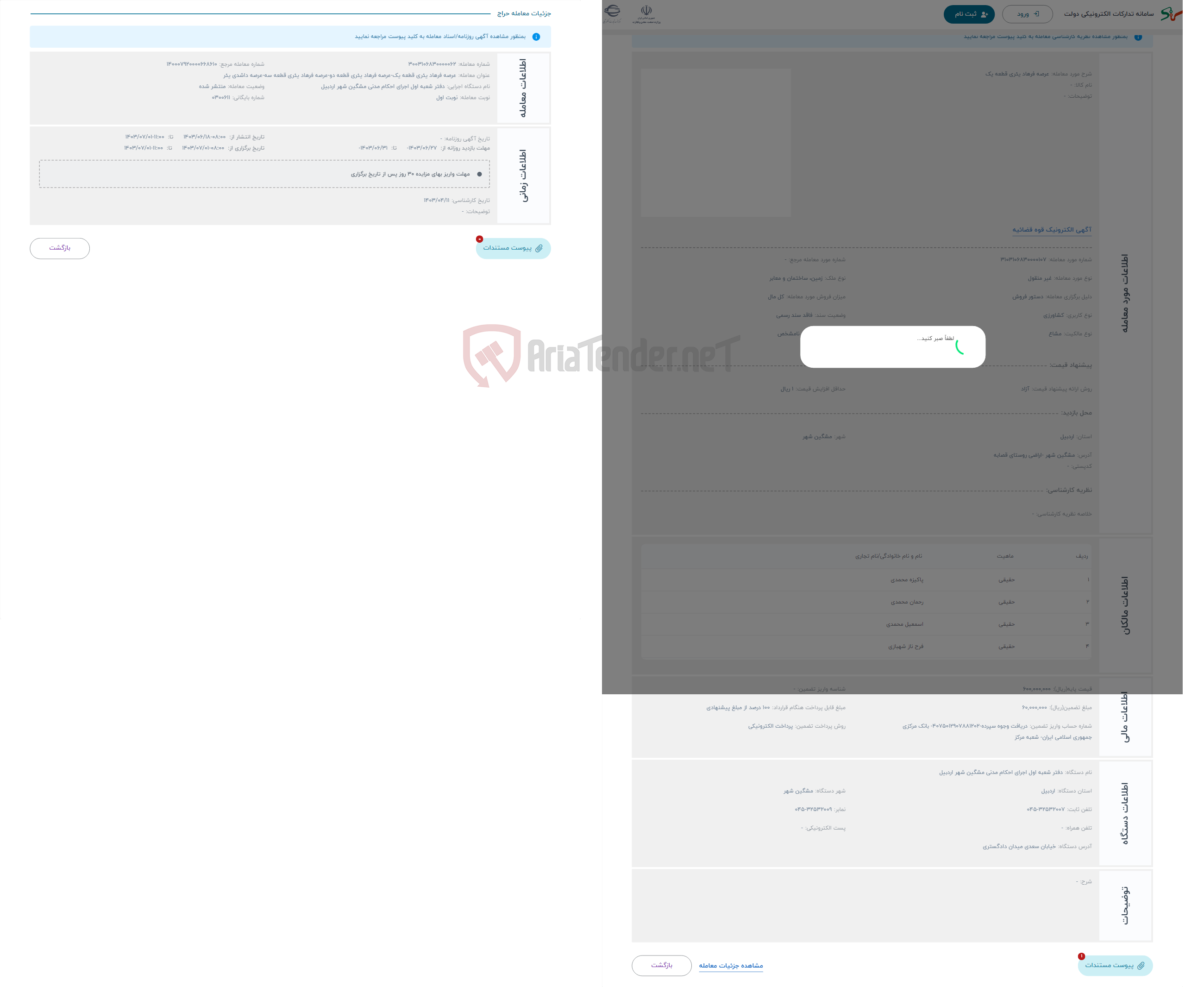Click the ماهیت column header
Image resolution: width=1204 pixels, height=987 pixels.
pyautogui.click(x=1005, y=557)
